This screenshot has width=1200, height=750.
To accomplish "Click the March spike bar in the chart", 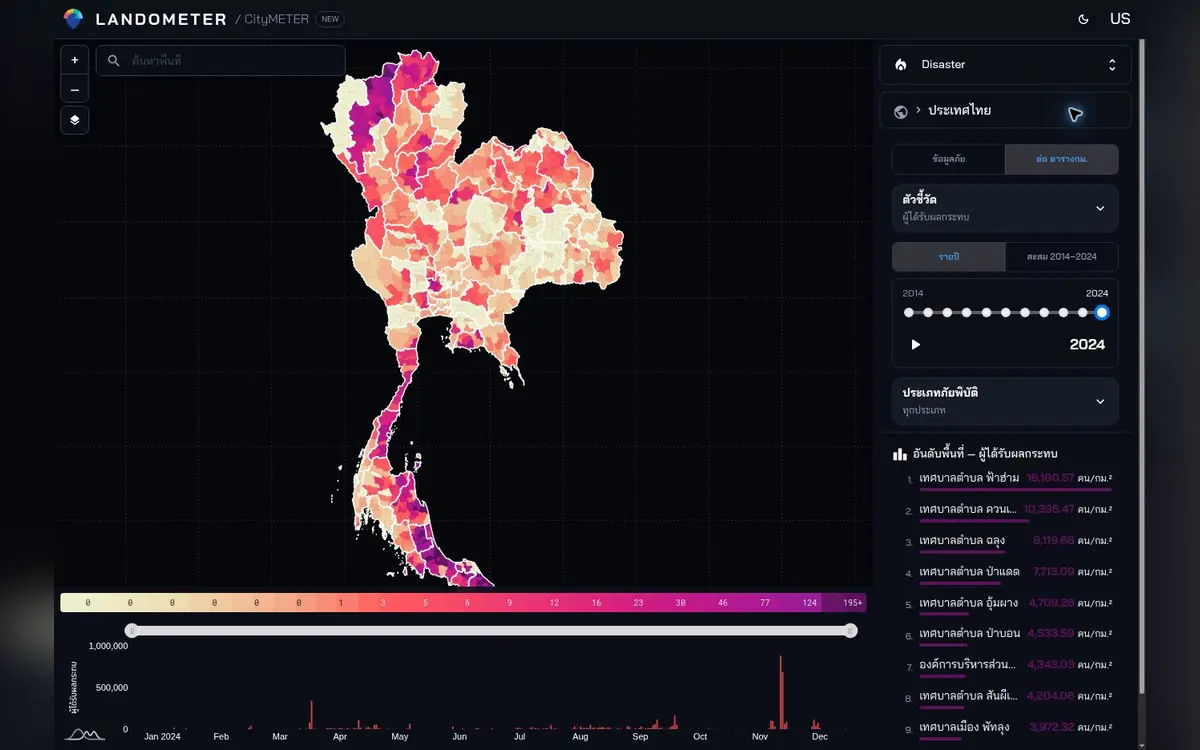I will click(x=311, y=714).
